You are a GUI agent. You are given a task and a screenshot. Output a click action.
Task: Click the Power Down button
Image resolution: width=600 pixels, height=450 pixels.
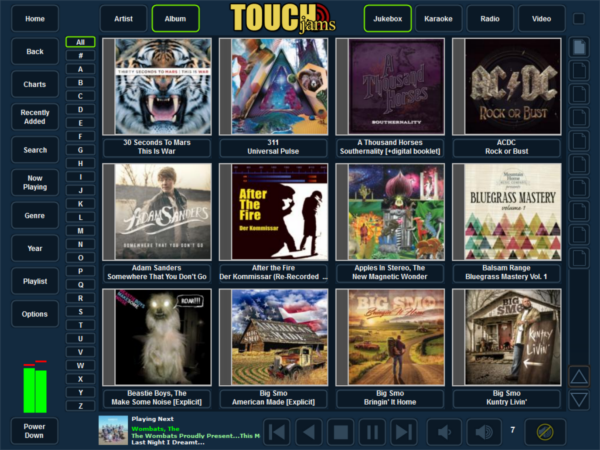click(x=34, y=431)
